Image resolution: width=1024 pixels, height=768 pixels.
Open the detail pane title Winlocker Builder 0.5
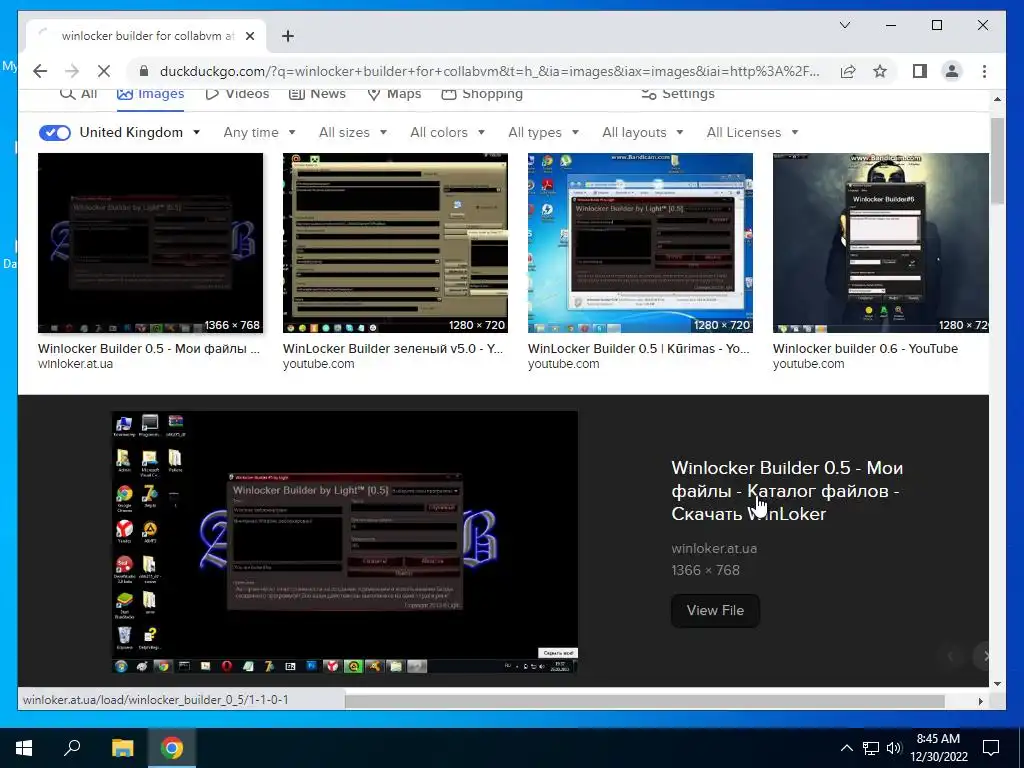pyautogui.click(x=787, y=490)
